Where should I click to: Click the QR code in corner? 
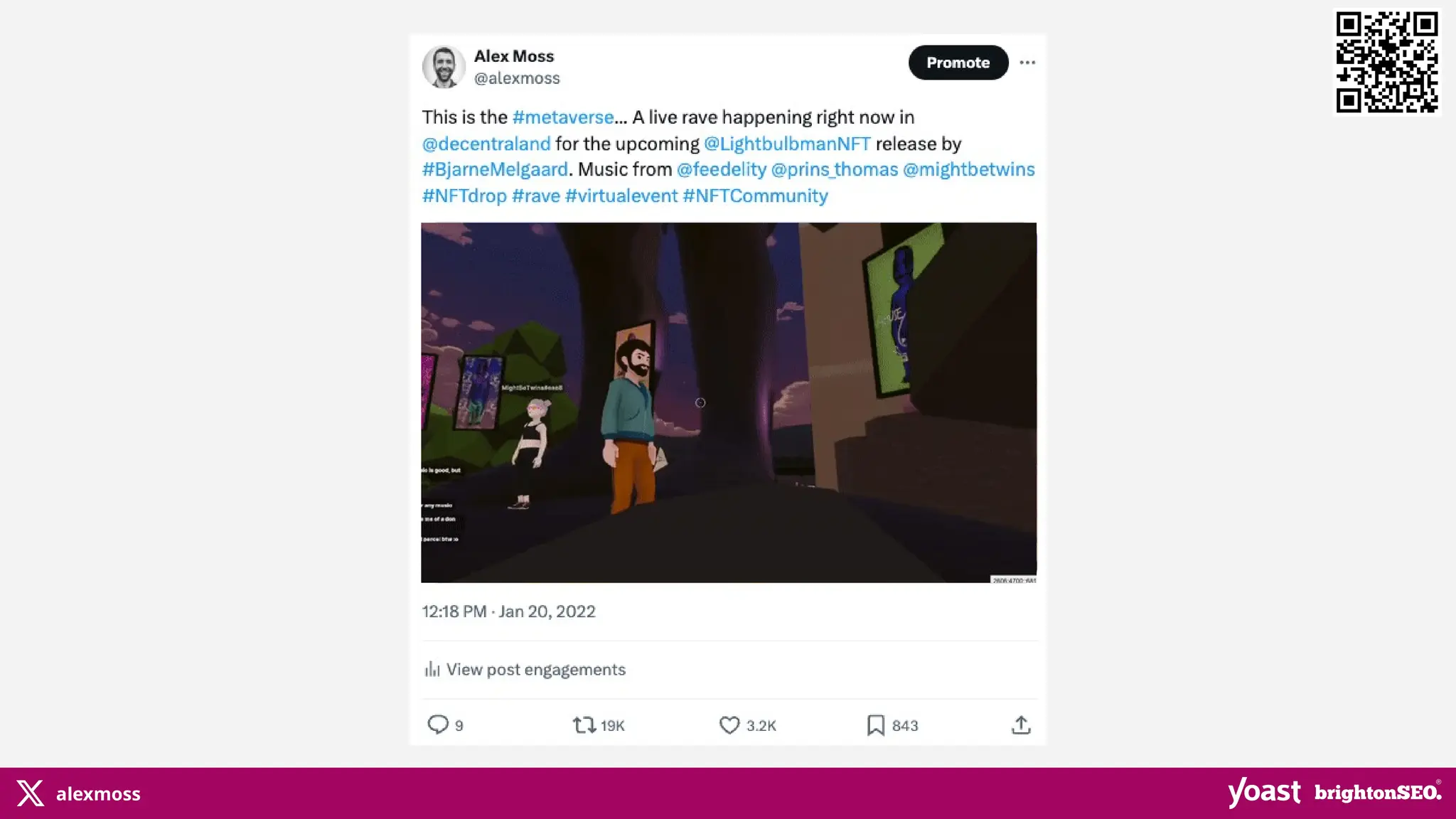[x=1387, y=62]
